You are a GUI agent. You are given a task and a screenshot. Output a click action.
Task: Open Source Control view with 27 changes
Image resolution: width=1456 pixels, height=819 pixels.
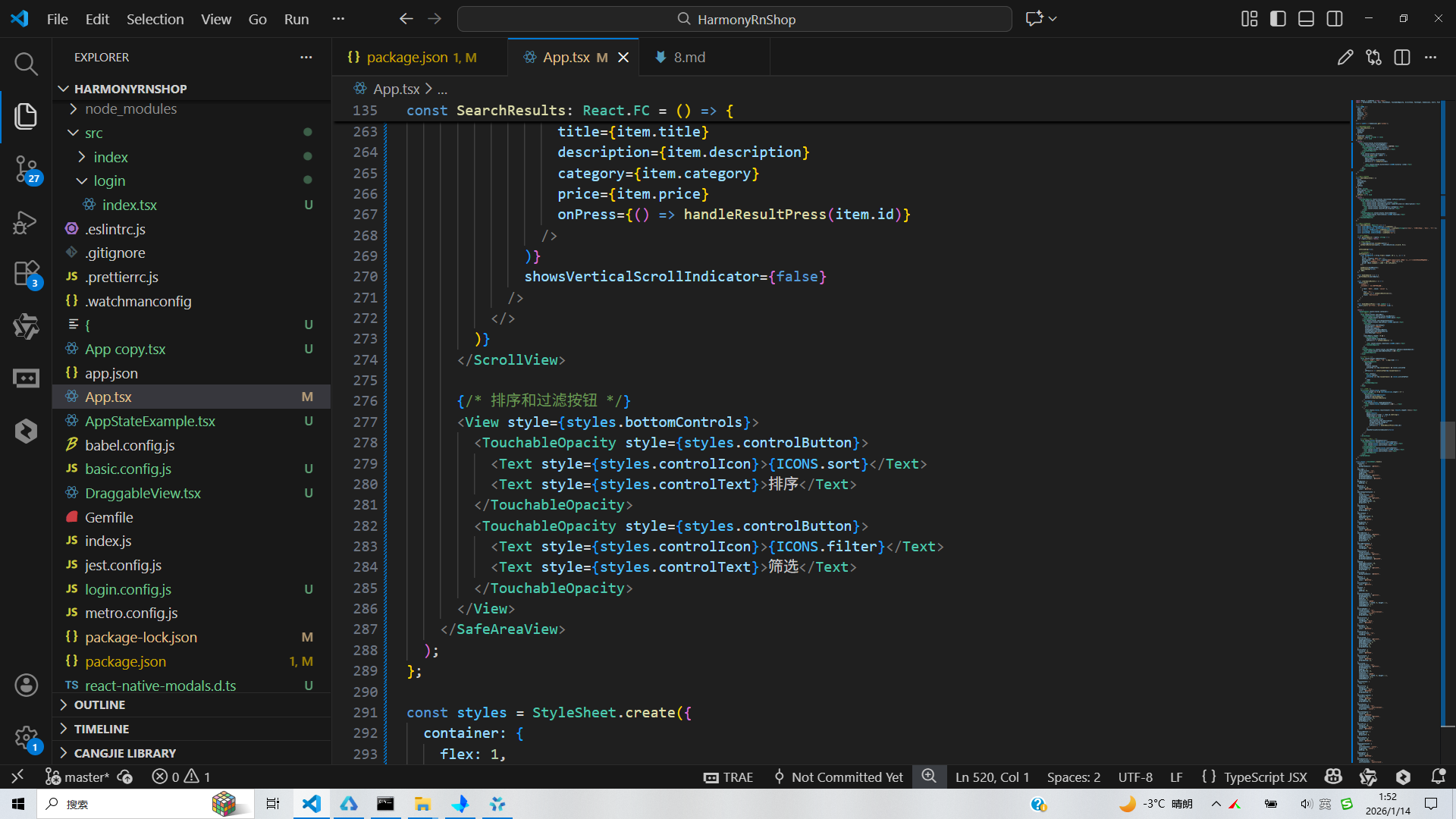pyautogui.click(x=26, y=168)
